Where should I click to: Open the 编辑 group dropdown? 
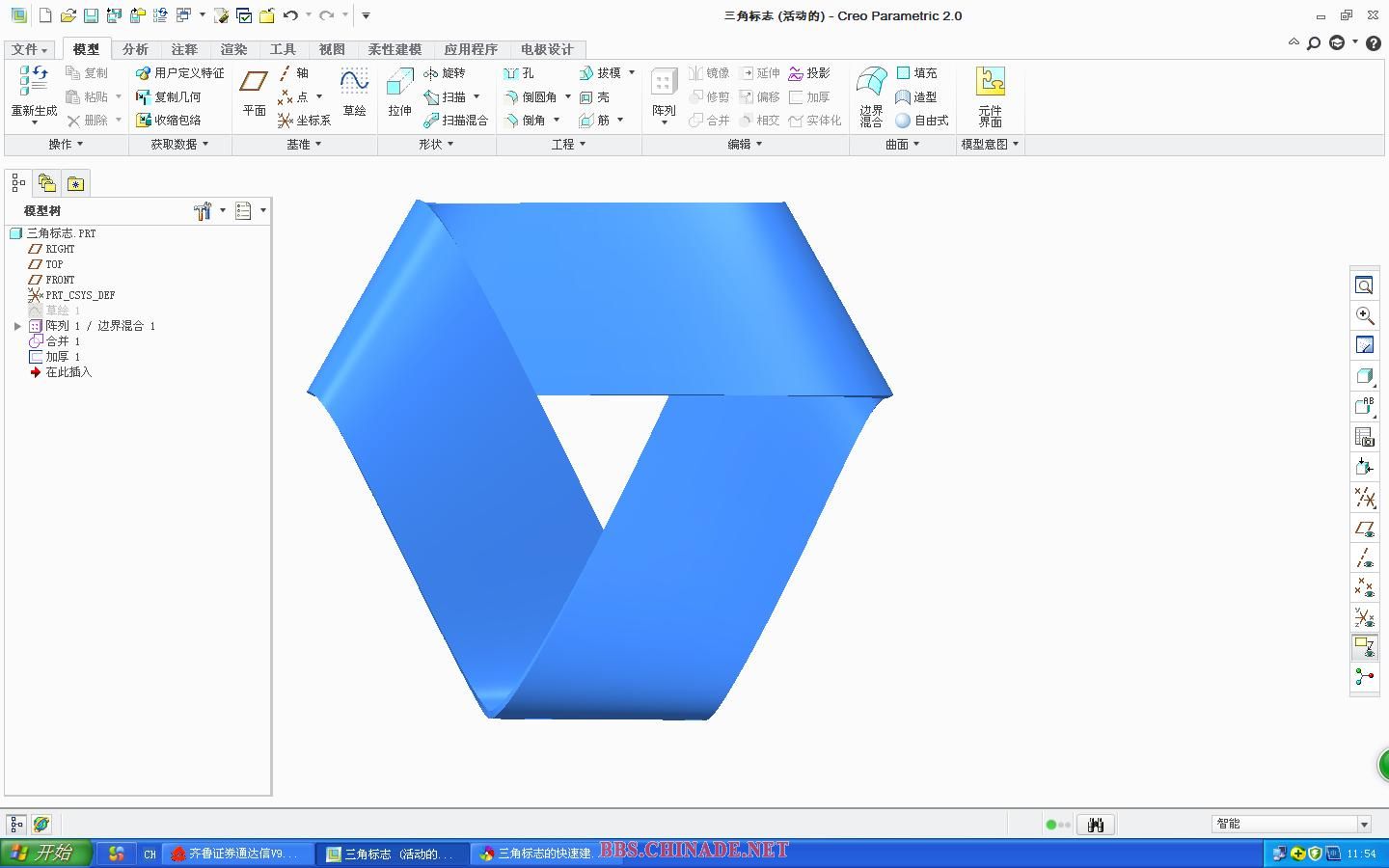point(745,144)
